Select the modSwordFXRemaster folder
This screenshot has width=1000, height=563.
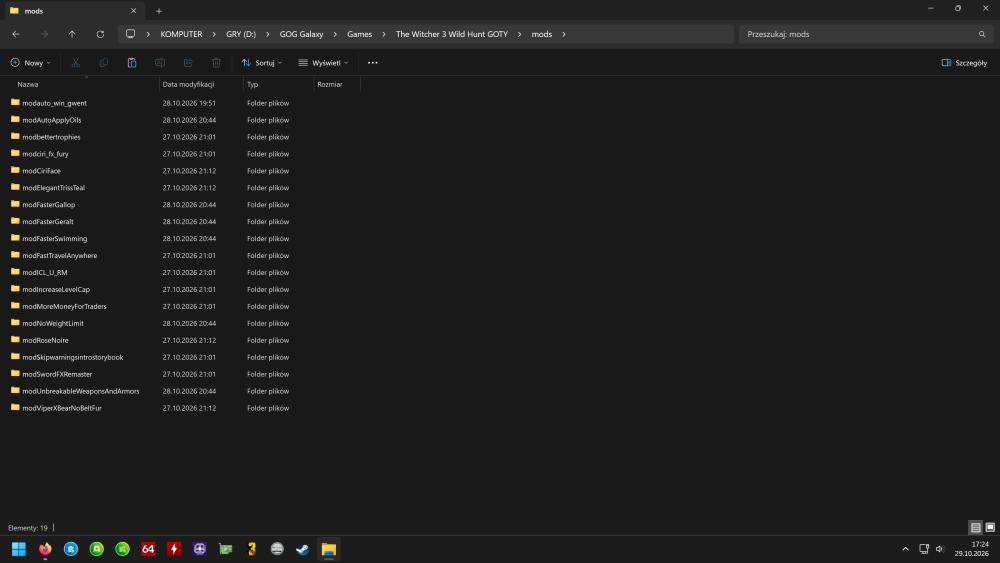click(x=57, y=374)
